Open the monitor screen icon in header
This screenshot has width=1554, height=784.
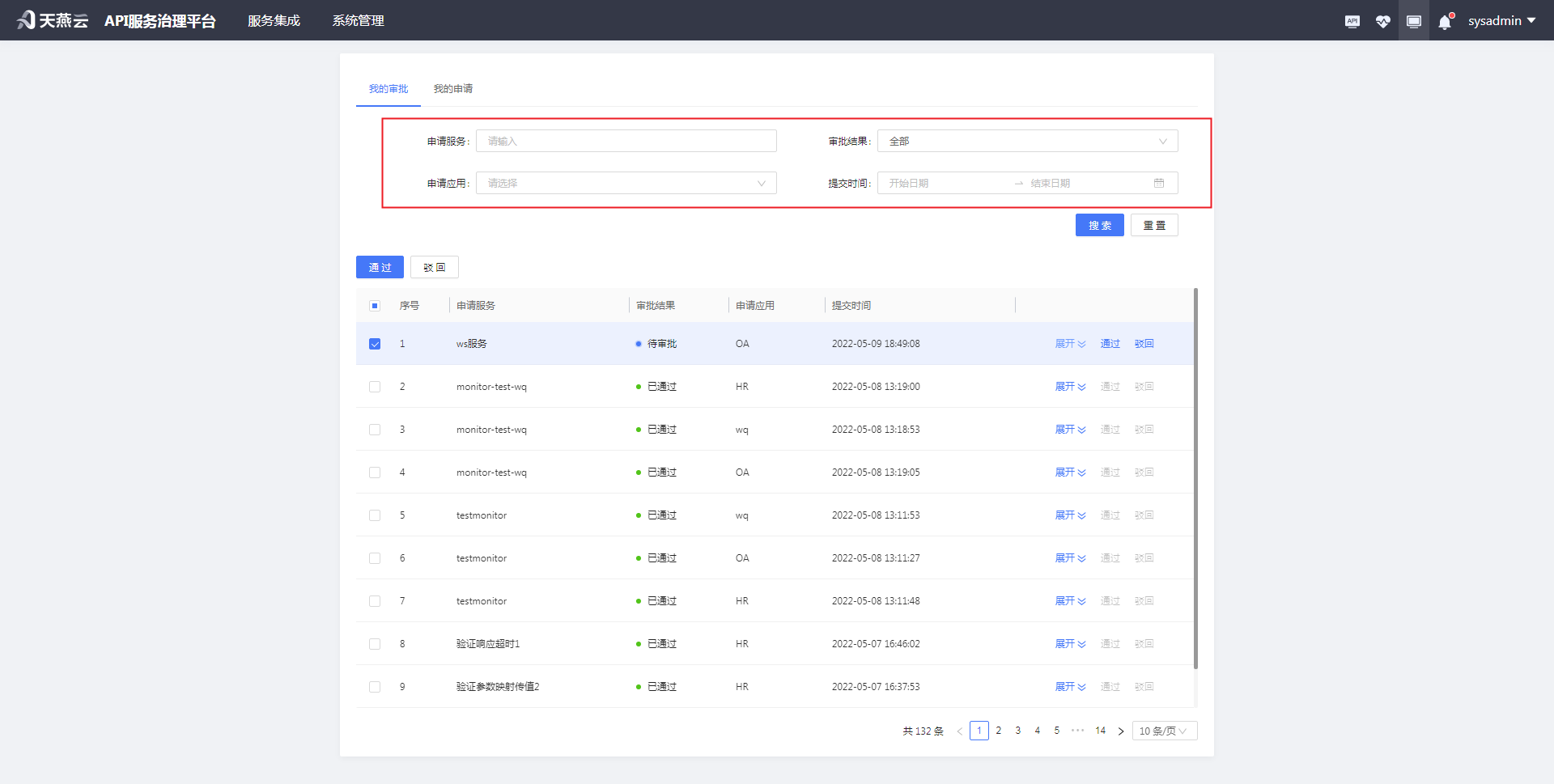pos(1413,20)
